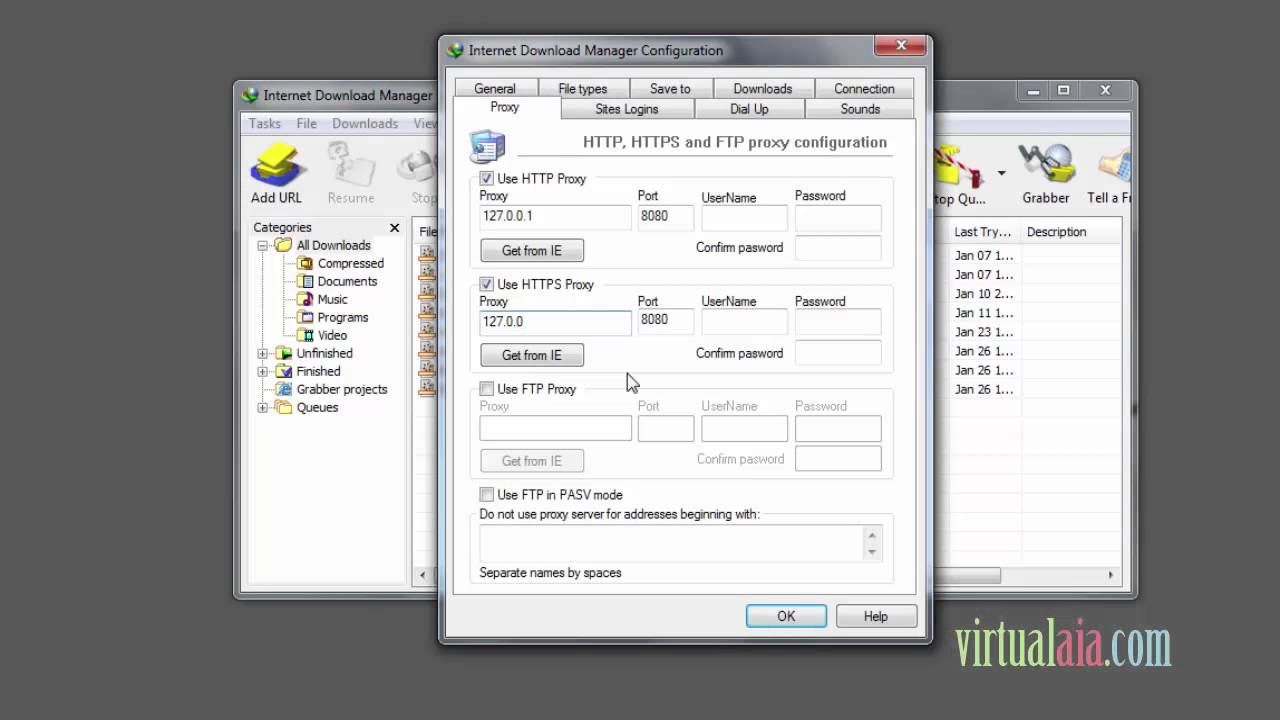The image size is (1280, 720).
Task: Click exclusion box scroll down arrow
Action: [872, 552]
